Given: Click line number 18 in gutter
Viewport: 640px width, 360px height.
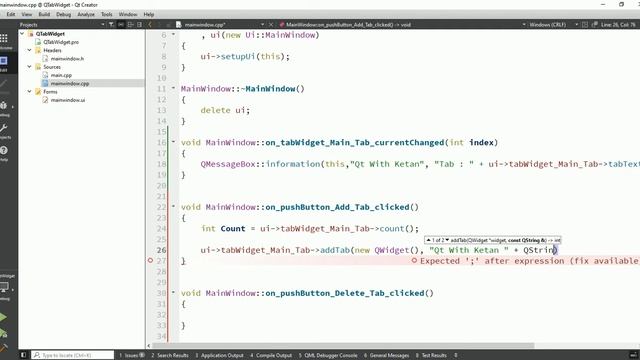Looking at the screenshot, I should tap(162, 164).
